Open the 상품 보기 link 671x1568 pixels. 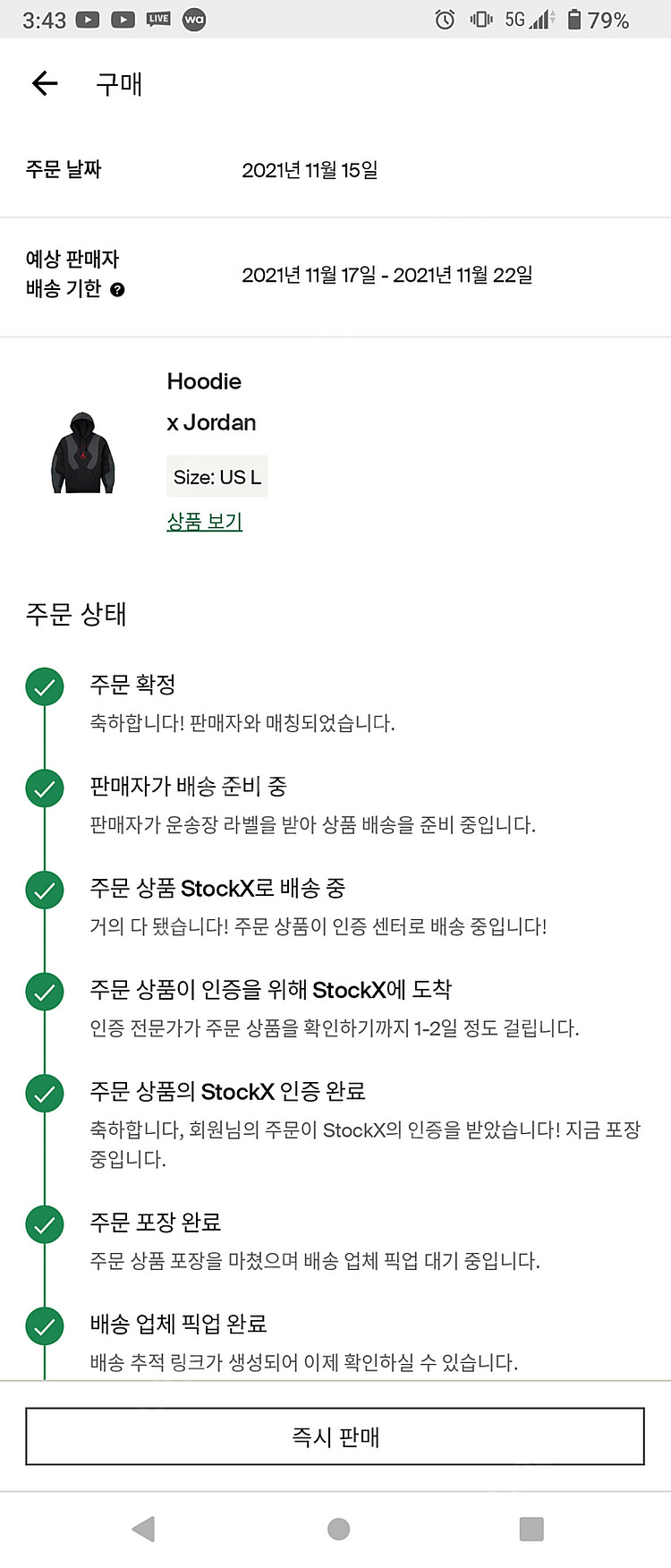click(x=205, y=521)
